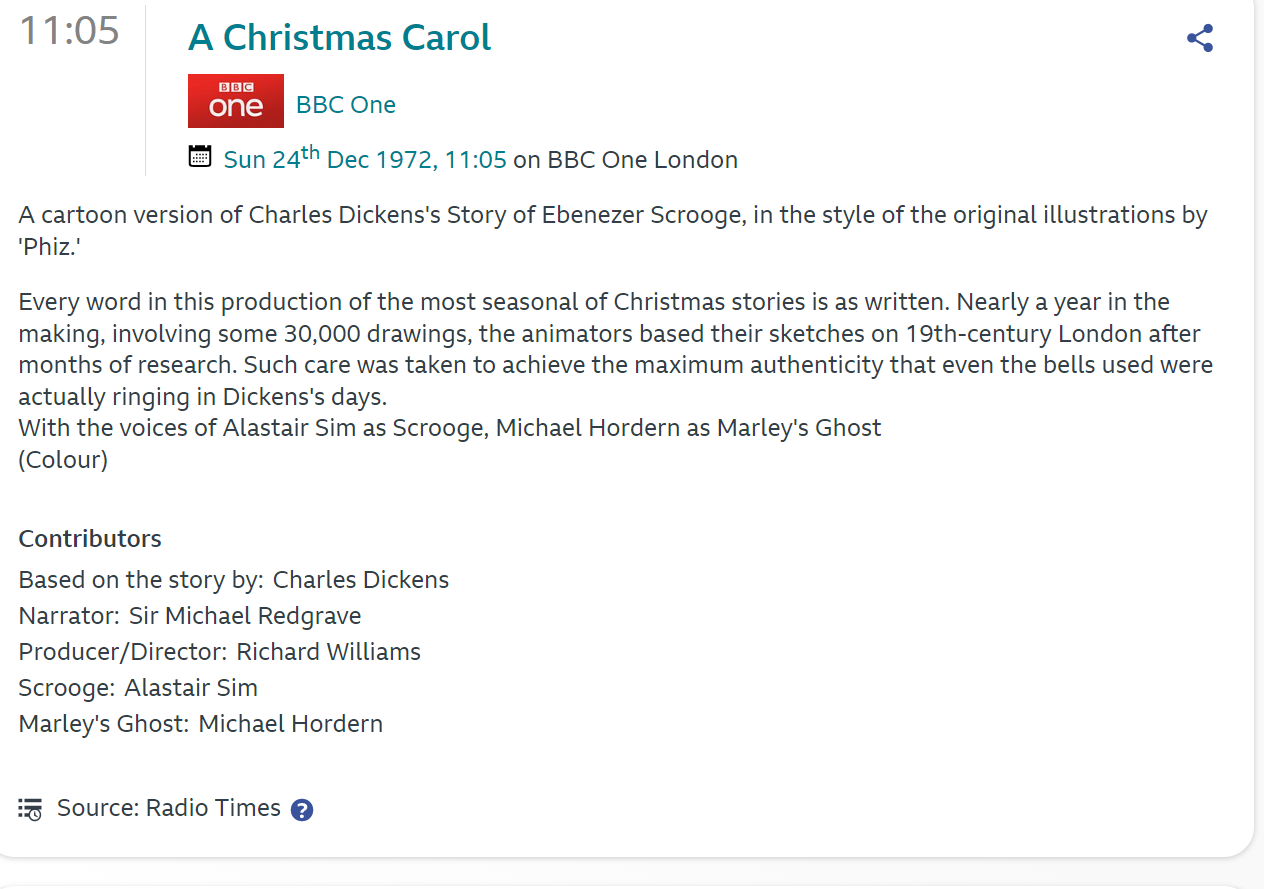Click the BBC One channel text link
The image size is (1264, 889).
click(346, 105)
